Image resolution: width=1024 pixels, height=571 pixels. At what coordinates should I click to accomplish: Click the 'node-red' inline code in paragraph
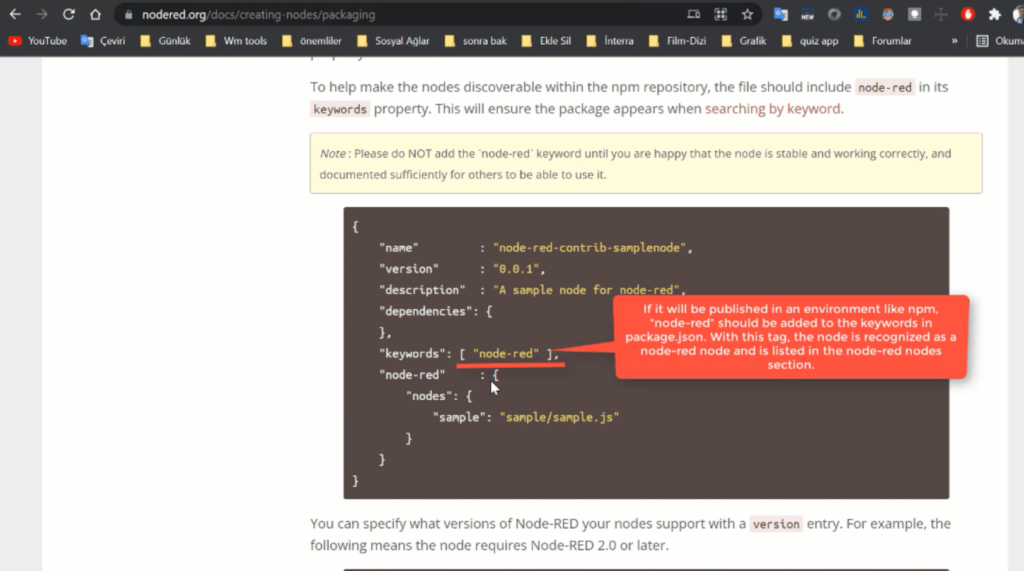pos(885,88)
